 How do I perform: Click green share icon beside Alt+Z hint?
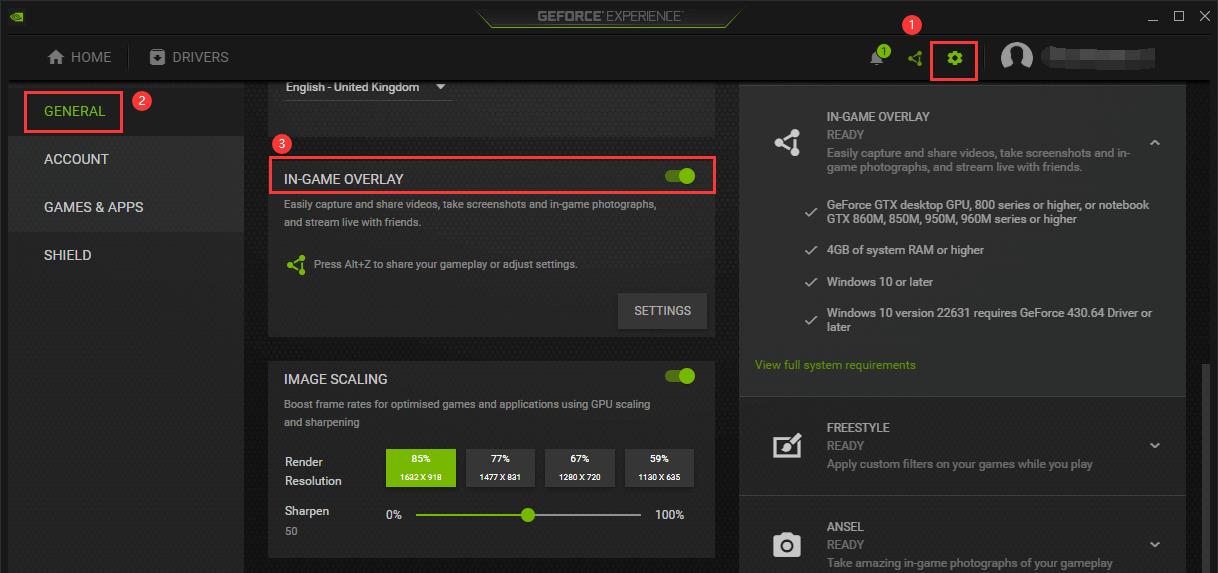296,265
